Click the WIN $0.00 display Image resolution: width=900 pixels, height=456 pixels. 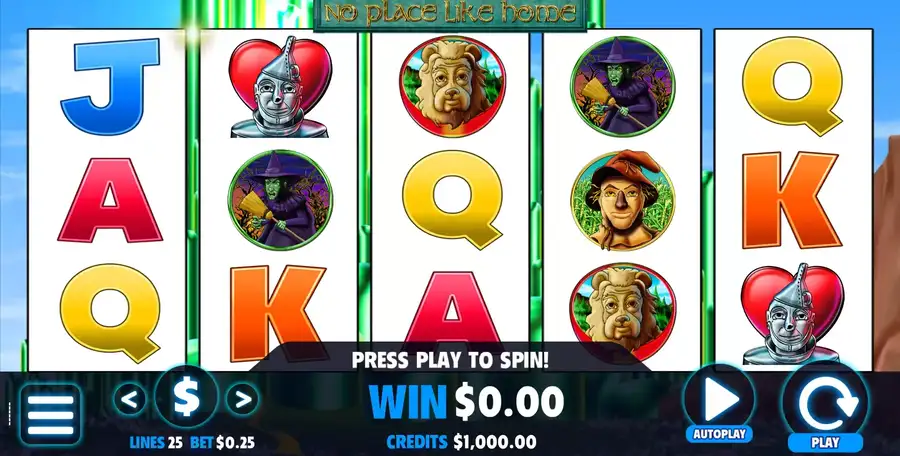pyautogui.click(x=466, y=401)
